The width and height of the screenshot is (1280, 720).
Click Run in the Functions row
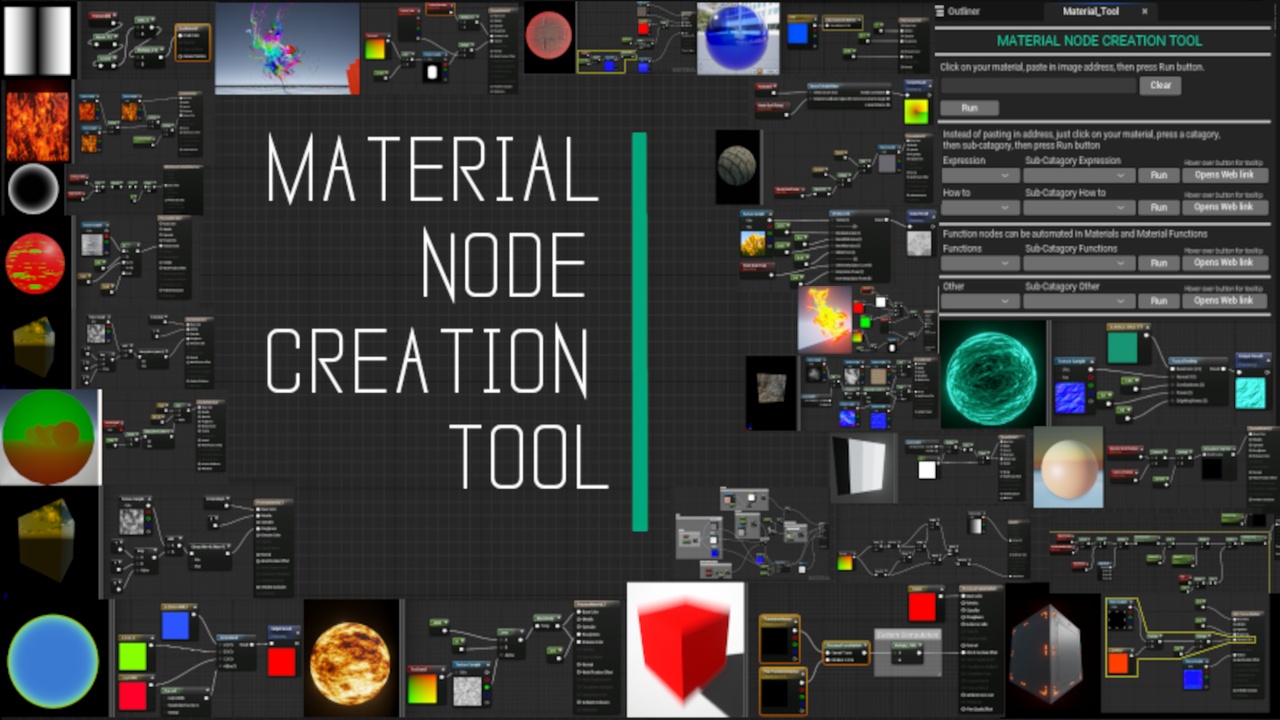[1158, 263]
